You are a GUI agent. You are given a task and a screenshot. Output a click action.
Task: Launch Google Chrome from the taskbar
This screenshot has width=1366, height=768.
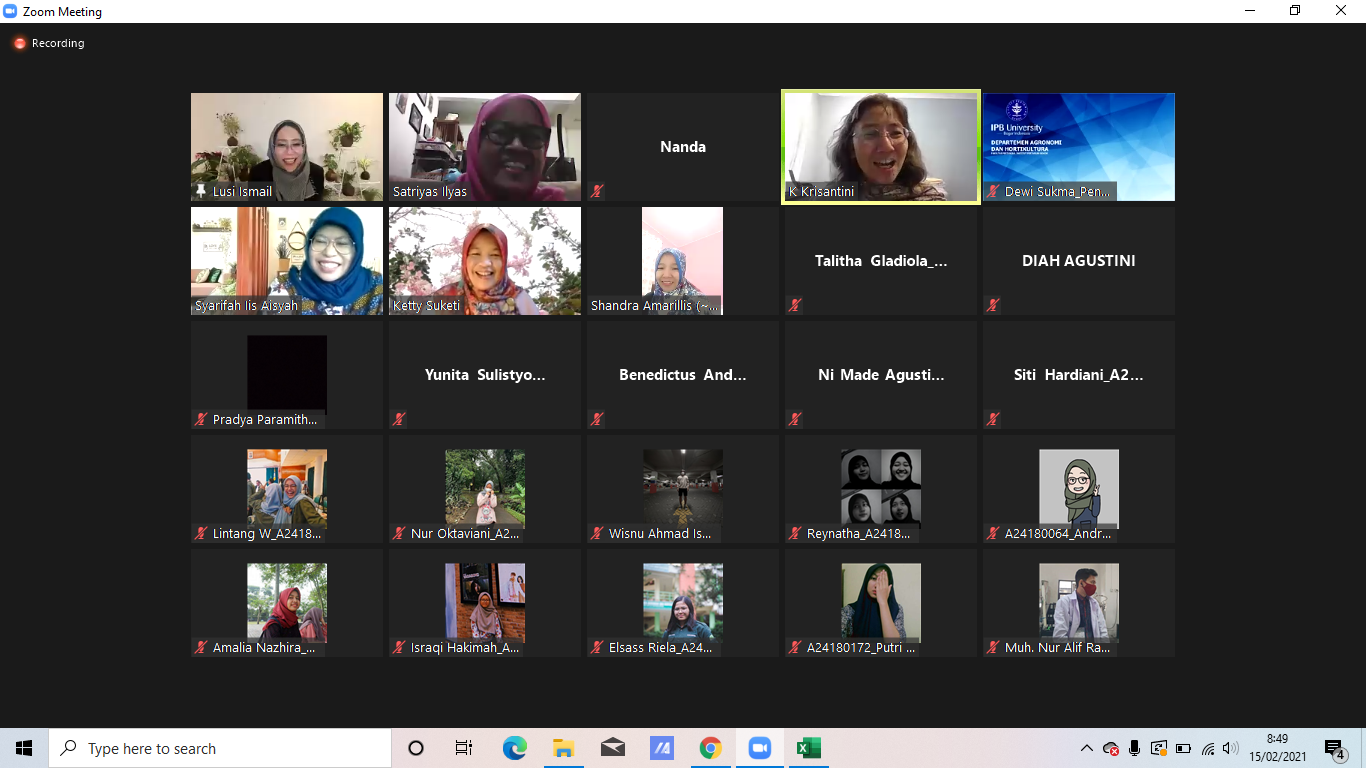coord(710,748)
